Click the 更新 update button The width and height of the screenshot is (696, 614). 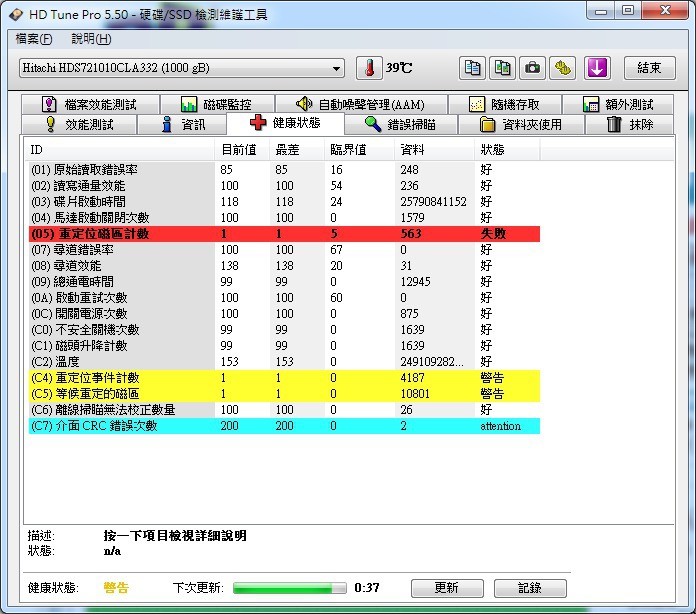pos(447,588)
